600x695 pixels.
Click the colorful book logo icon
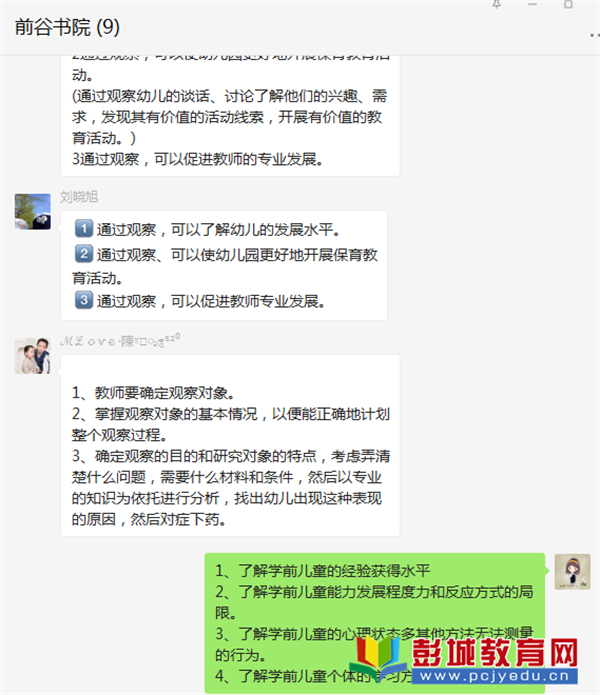click(x=379, y=659)
